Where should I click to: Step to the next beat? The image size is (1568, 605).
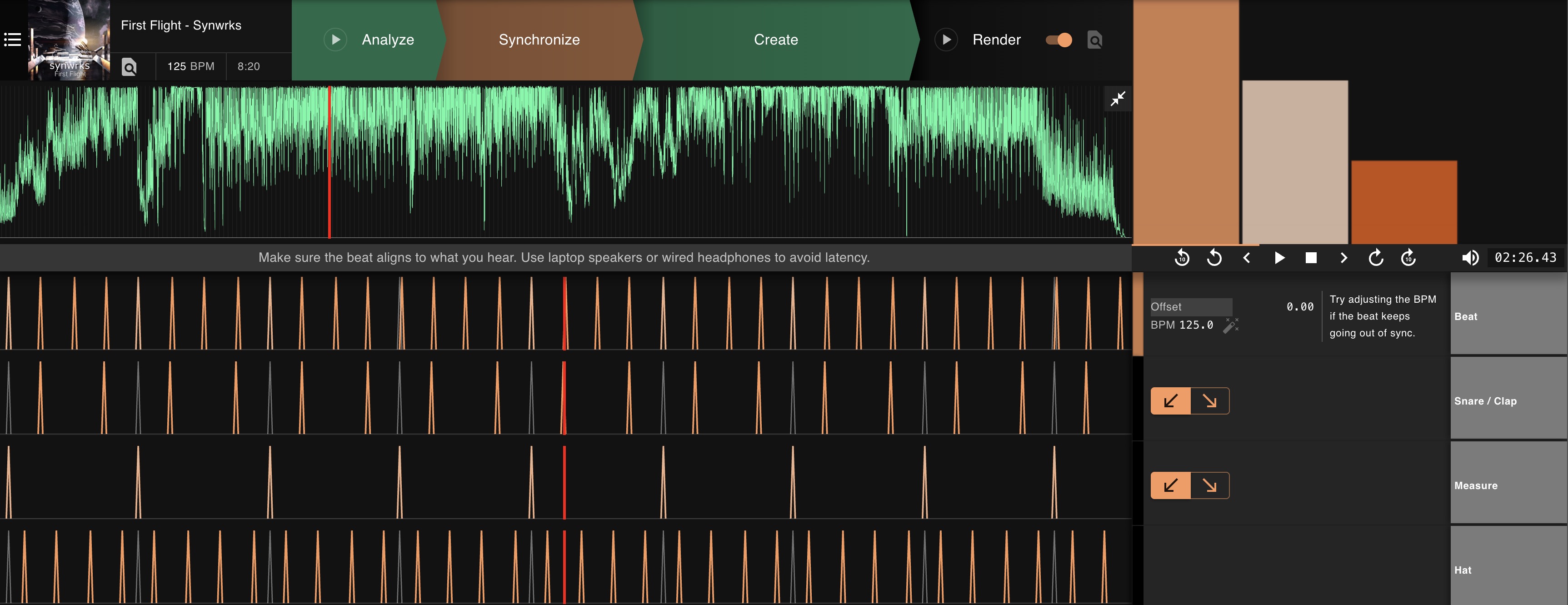[x=1343, y=257]
